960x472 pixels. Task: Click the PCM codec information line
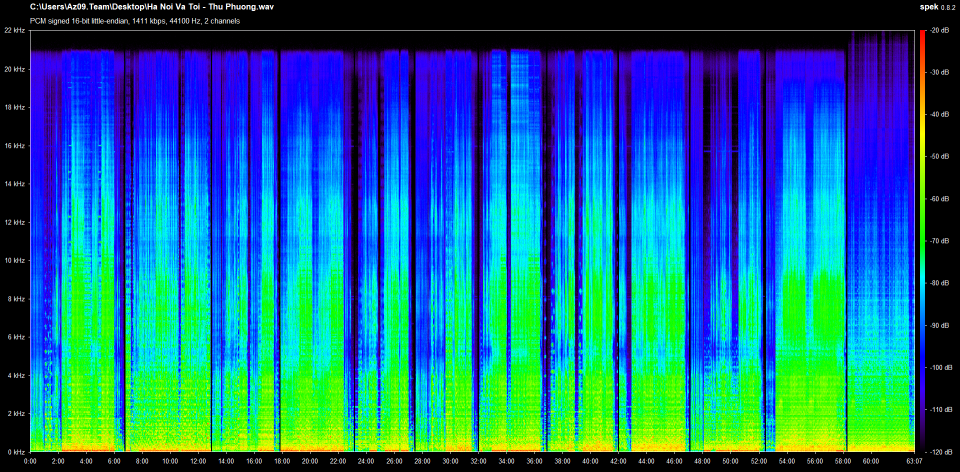pos(135,20)
